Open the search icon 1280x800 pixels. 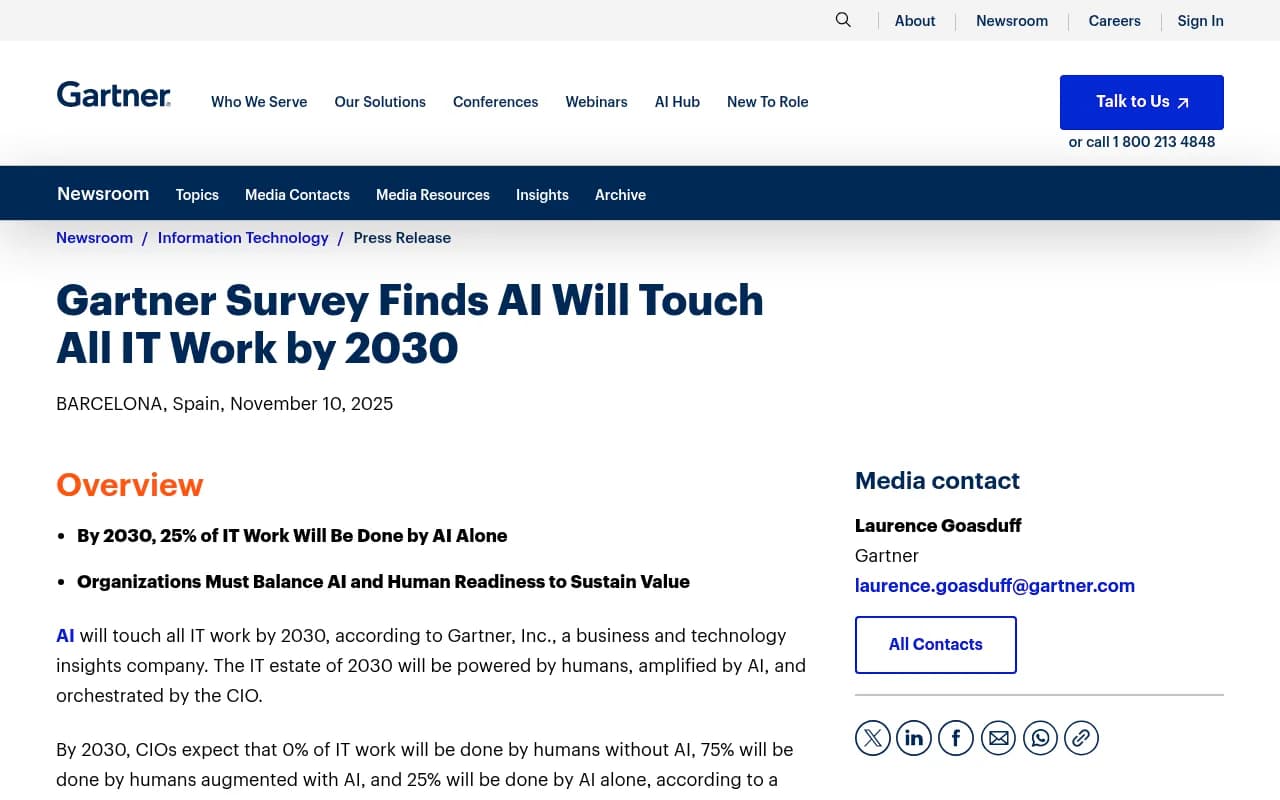[843, 19]
